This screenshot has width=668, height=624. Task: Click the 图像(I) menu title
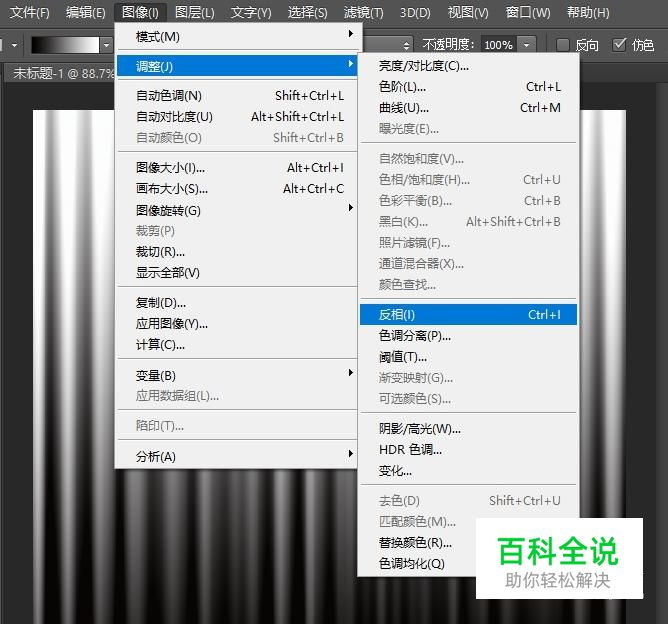[x=140, y=12]
